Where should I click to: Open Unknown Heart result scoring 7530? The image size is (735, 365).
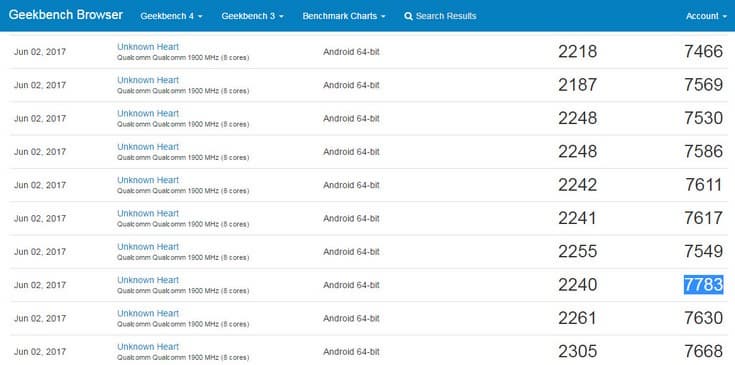pyautogui.click(x=148, y=113)
